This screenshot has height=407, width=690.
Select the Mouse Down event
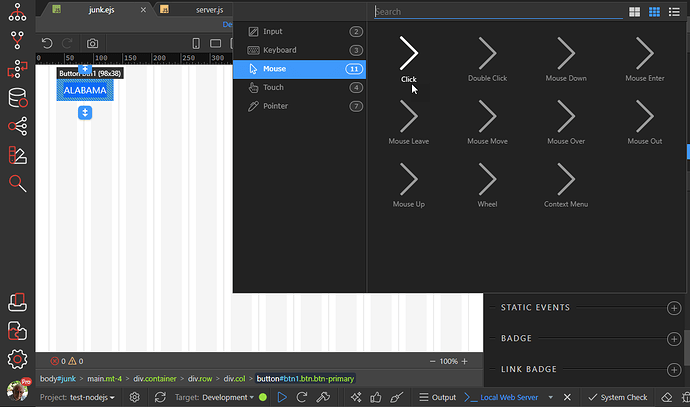(x=566, y=60)
